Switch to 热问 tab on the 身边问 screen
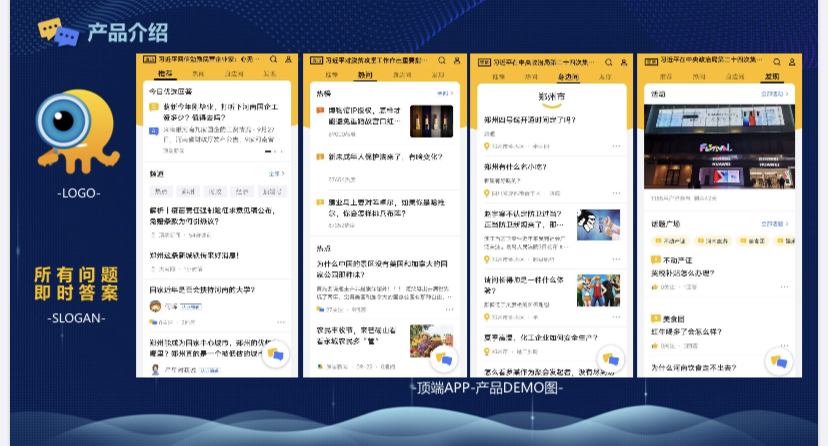828x446 pixels. 531,77
